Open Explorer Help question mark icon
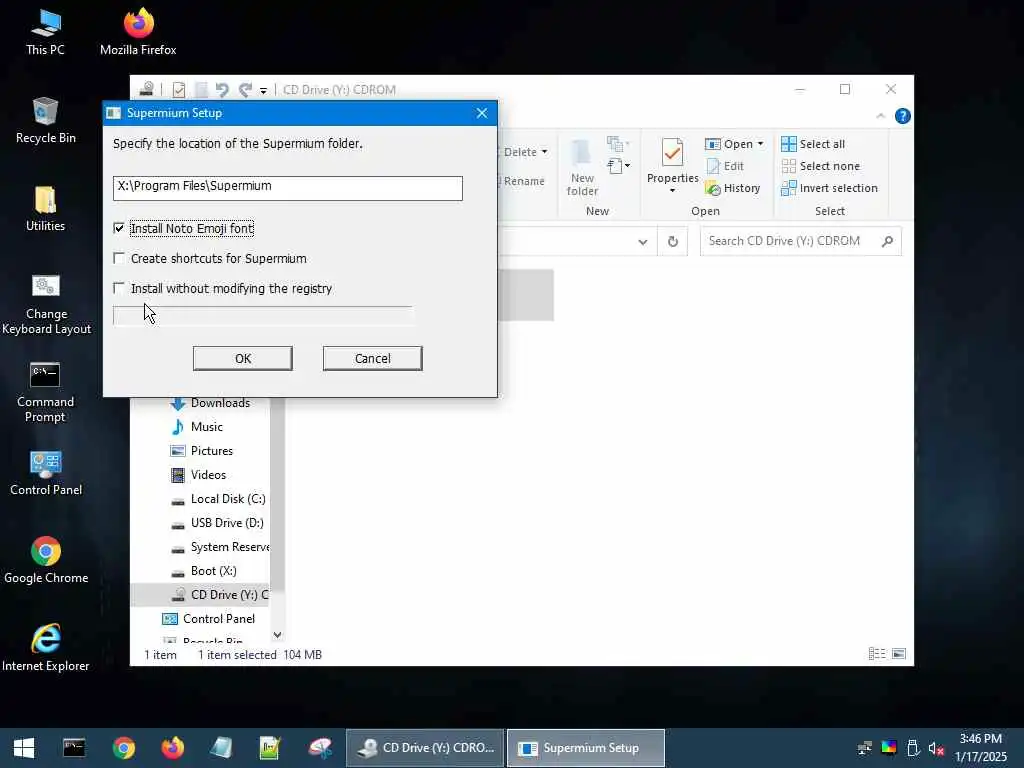 903,116
